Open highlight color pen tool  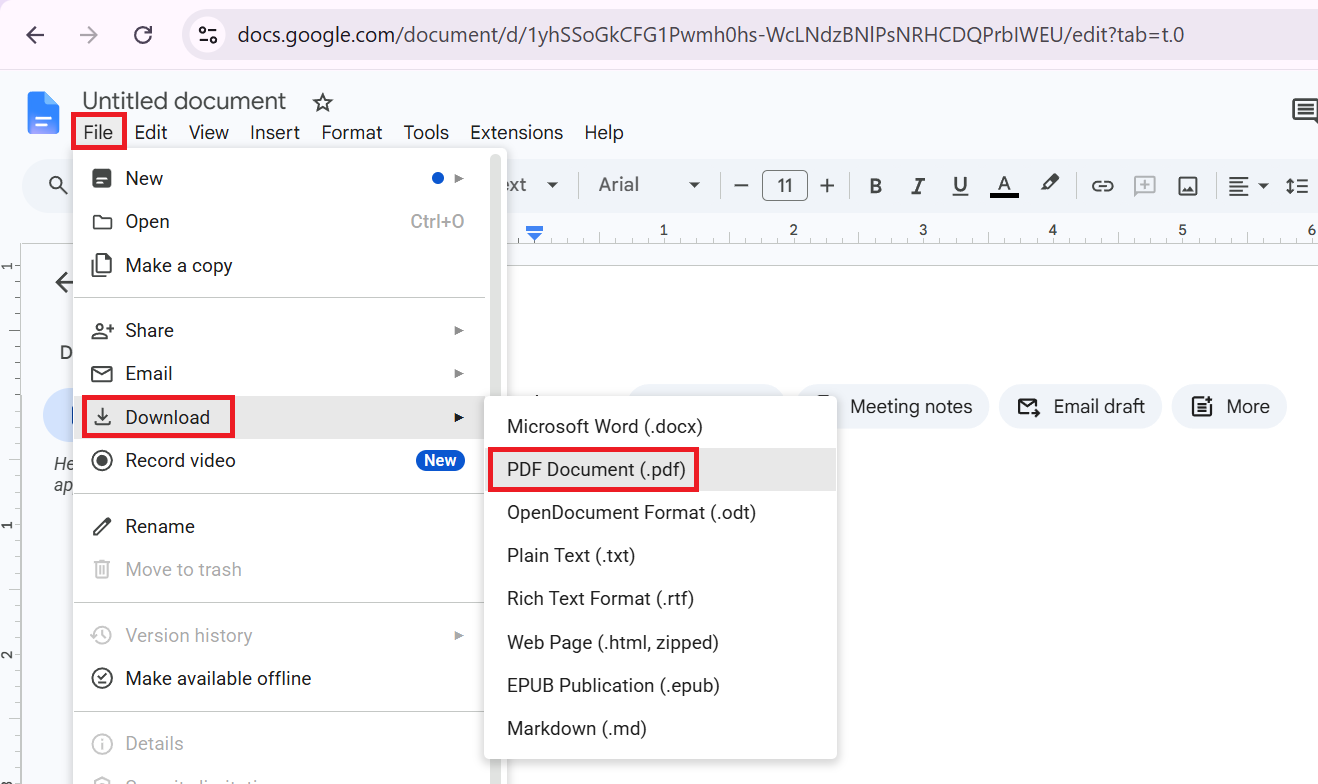coord(1049,184)
